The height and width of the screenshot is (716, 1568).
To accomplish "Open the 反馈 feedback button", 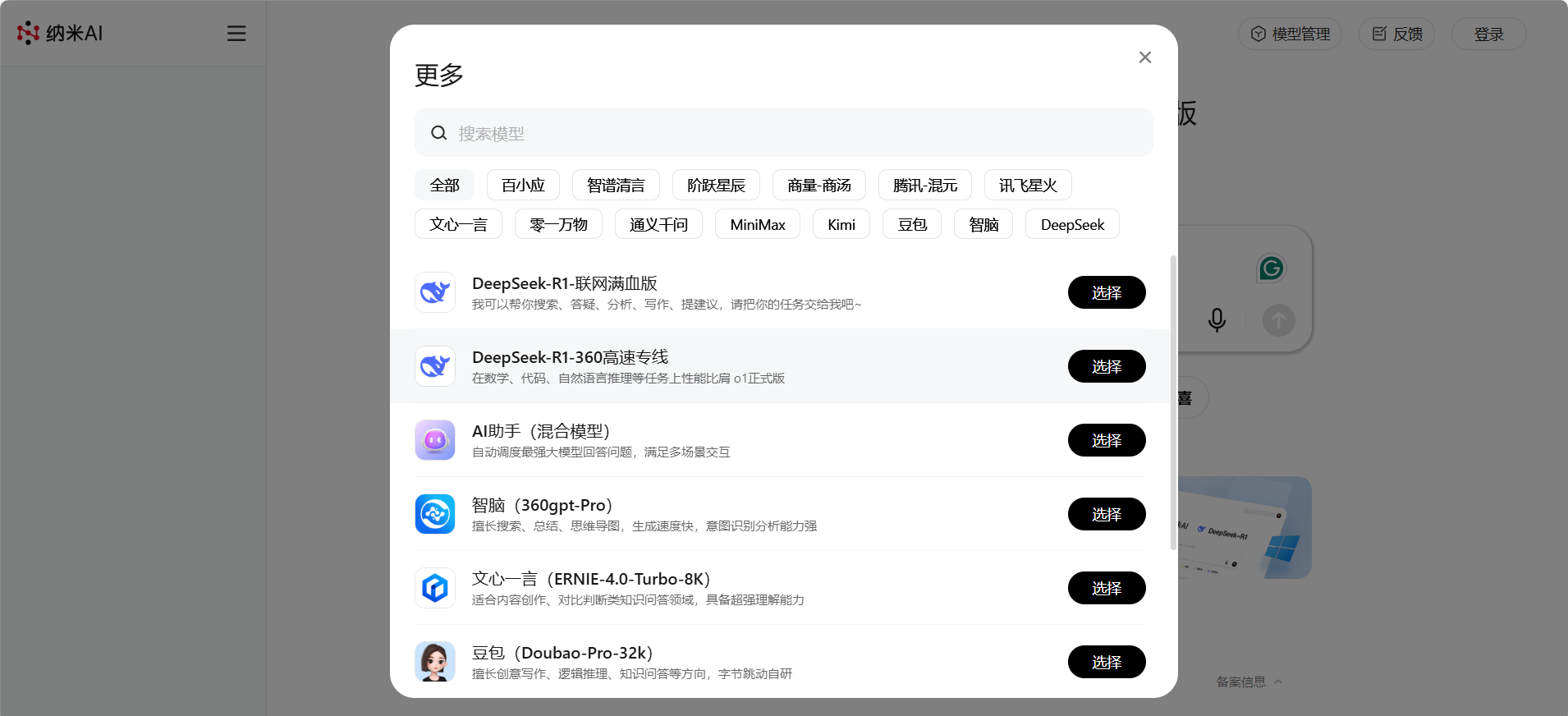I will coord(1397,34).
